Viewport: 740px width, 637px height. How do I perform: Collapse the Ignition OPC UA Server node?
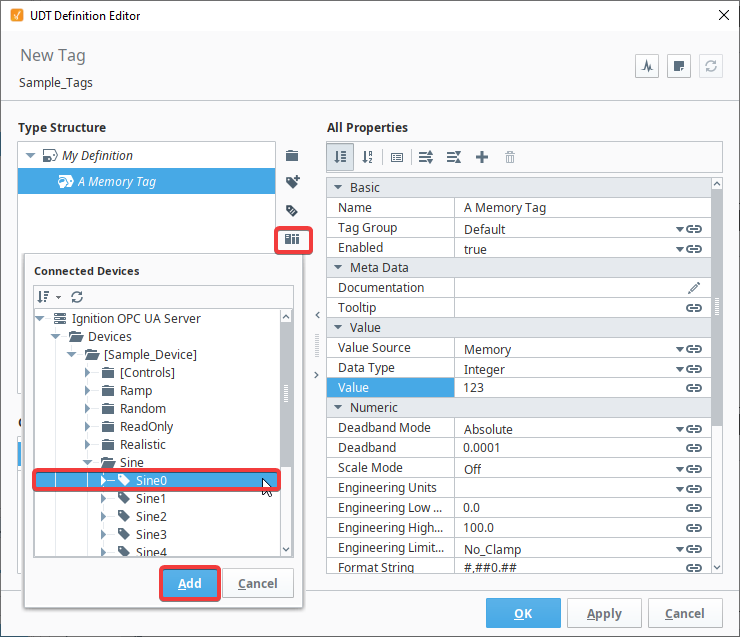pyautogui.click(x=40, y=318)
